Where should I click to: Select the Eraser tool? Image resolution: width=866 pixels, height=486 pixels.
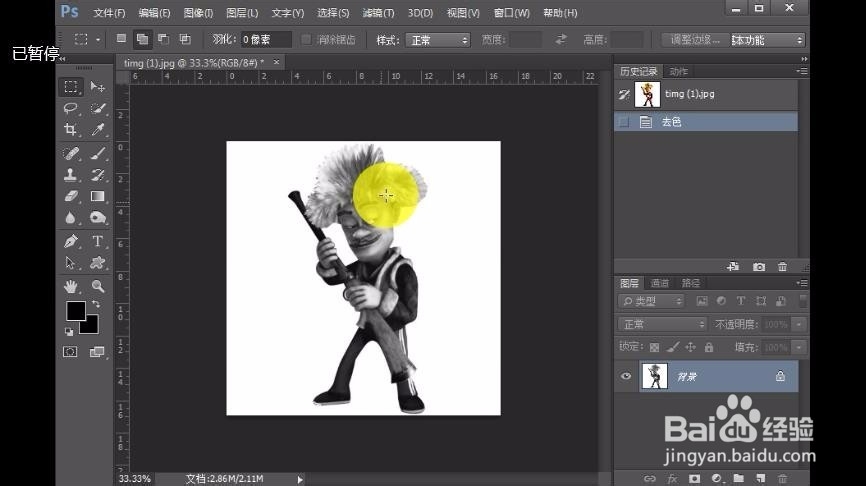71,196
